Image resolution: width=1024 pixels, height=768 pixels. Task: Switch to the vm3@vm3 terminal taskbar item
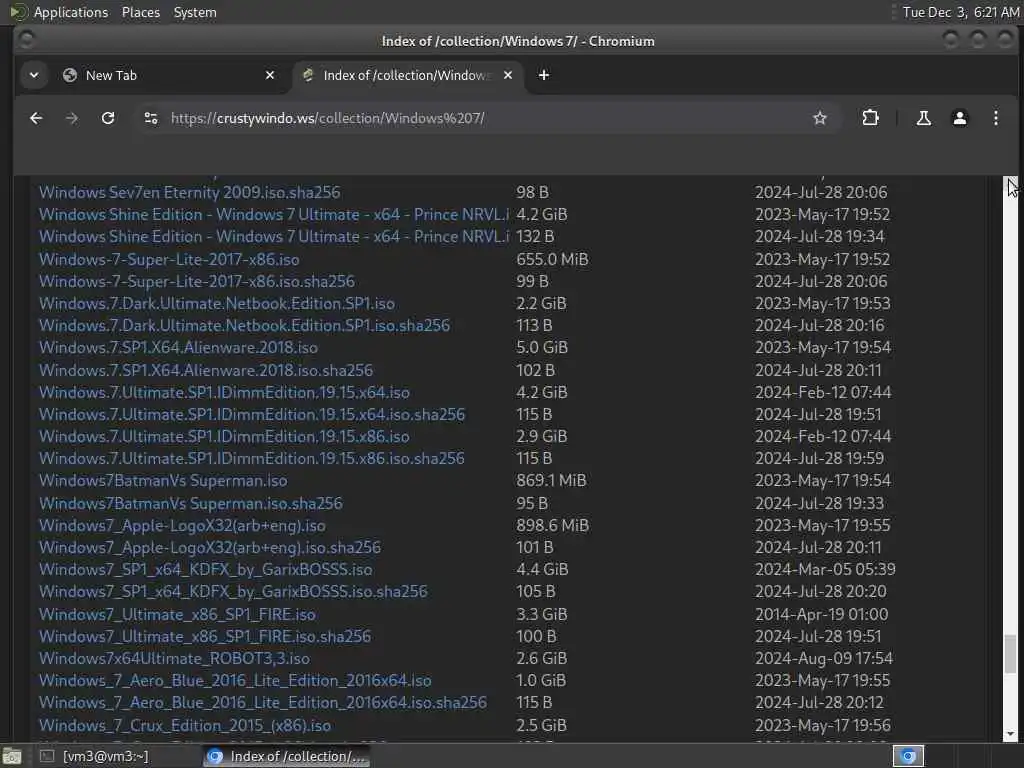[95, 756]
